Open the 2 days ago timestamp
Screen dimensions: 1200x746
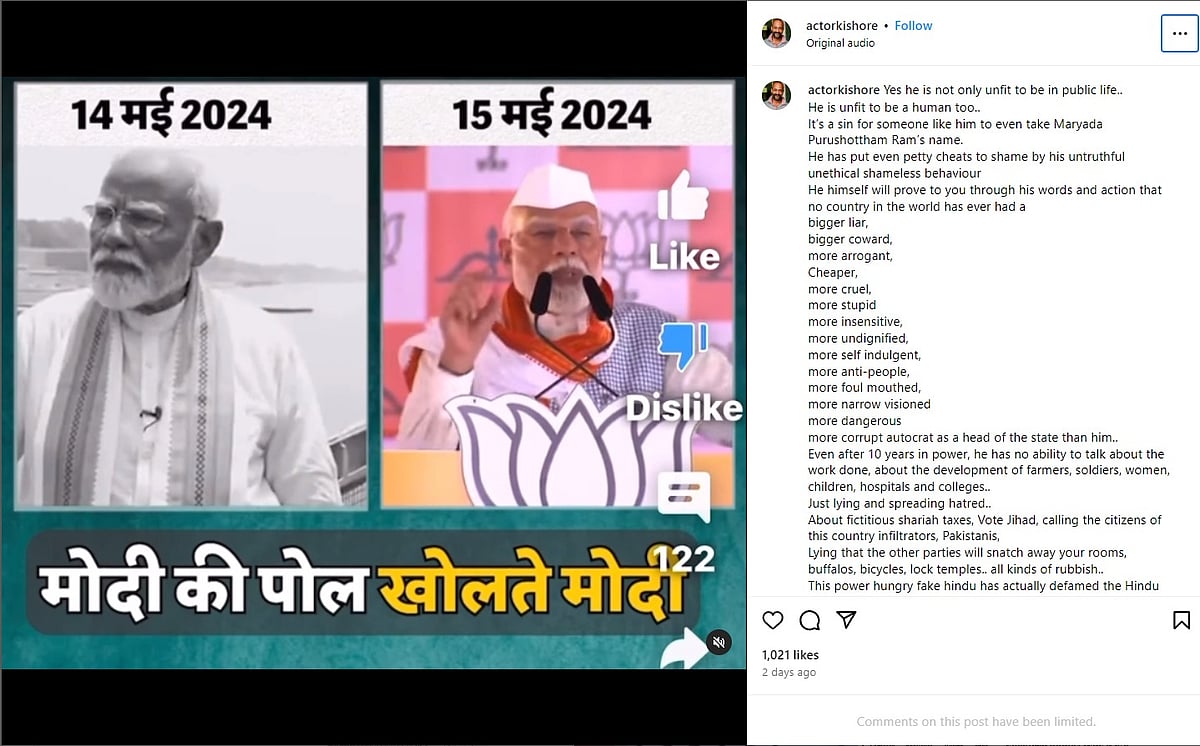click(789, 672)
